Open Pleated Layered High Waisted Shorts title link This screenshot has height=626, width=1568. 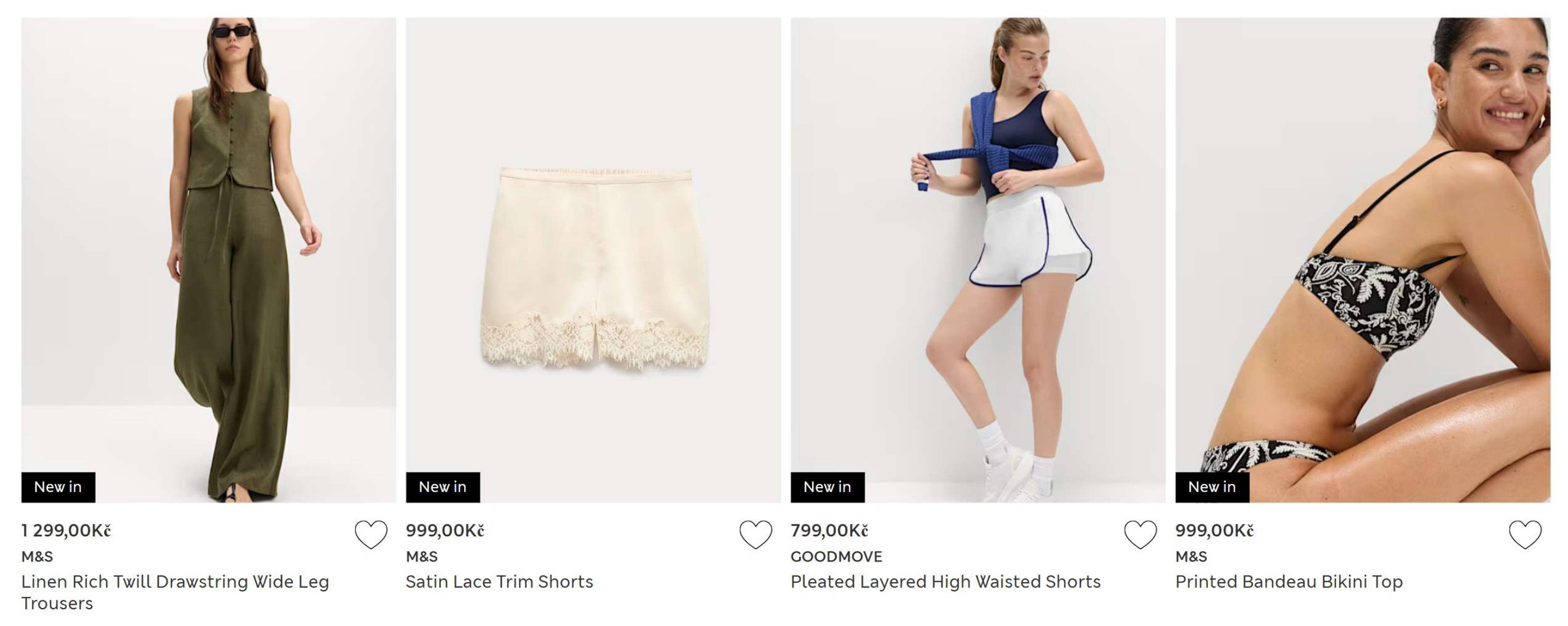(945, 582)
